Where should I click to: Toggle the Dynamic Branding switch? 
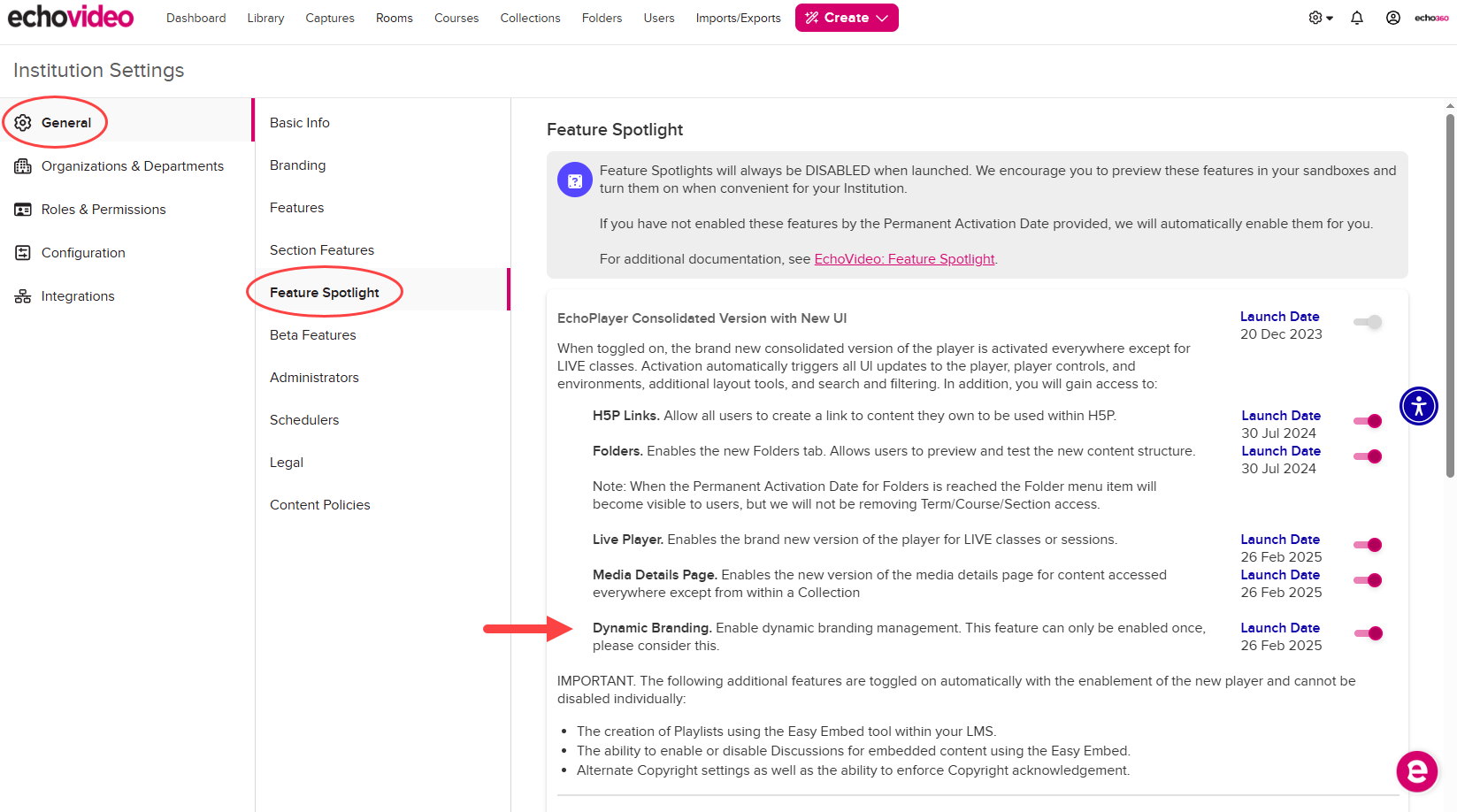[x=1368, y=633]
